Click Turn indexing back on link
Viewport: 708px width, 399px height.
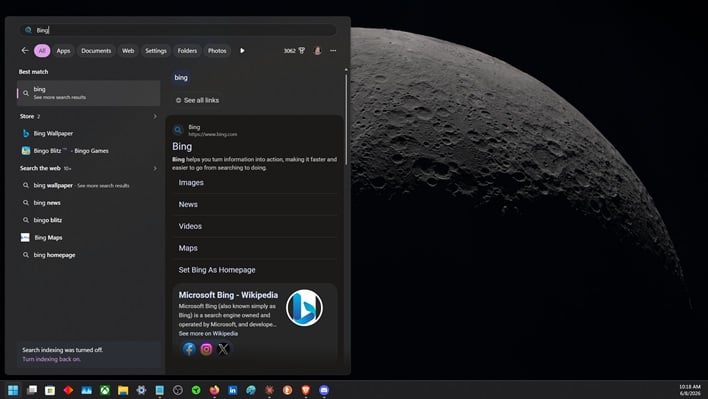(x=51, y=359)
